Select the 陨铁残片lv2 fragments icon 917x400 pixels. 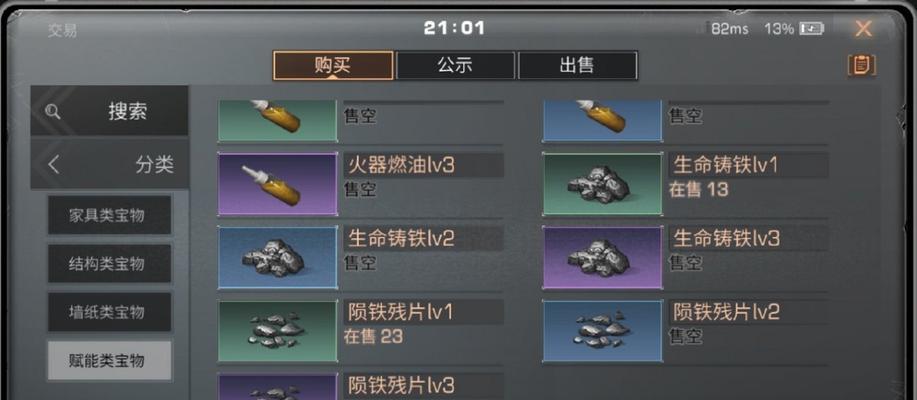click(602, 331)
